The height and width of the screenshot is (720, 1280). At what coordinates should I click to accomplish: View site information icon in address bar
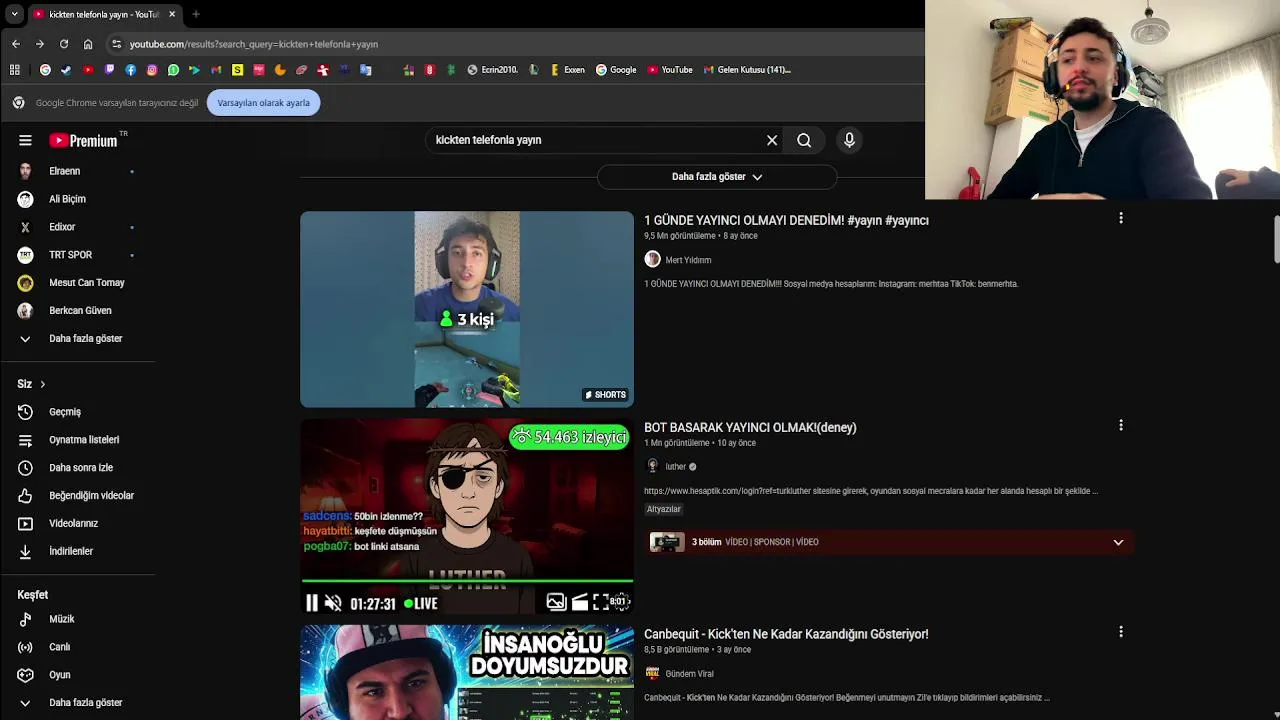point(117,44)
